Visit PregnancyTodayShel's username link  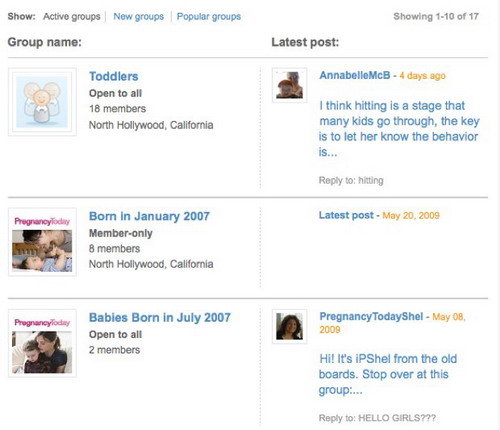tap(371, 316)
